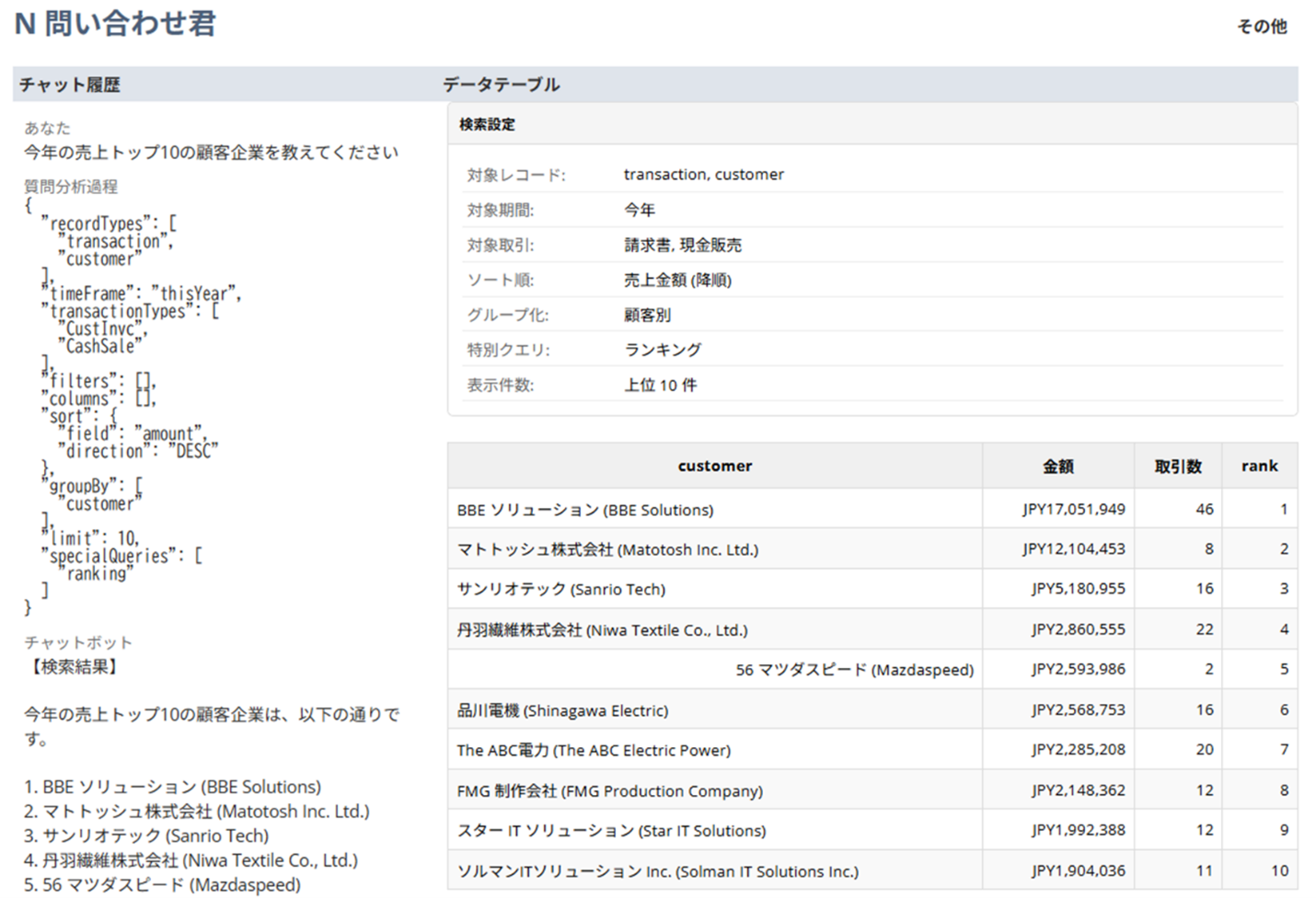Image resolution: width=1316 pixels, height=898 pixels.
Task: Click the グループ化 value 顧客別
Action: pos(647,315)
